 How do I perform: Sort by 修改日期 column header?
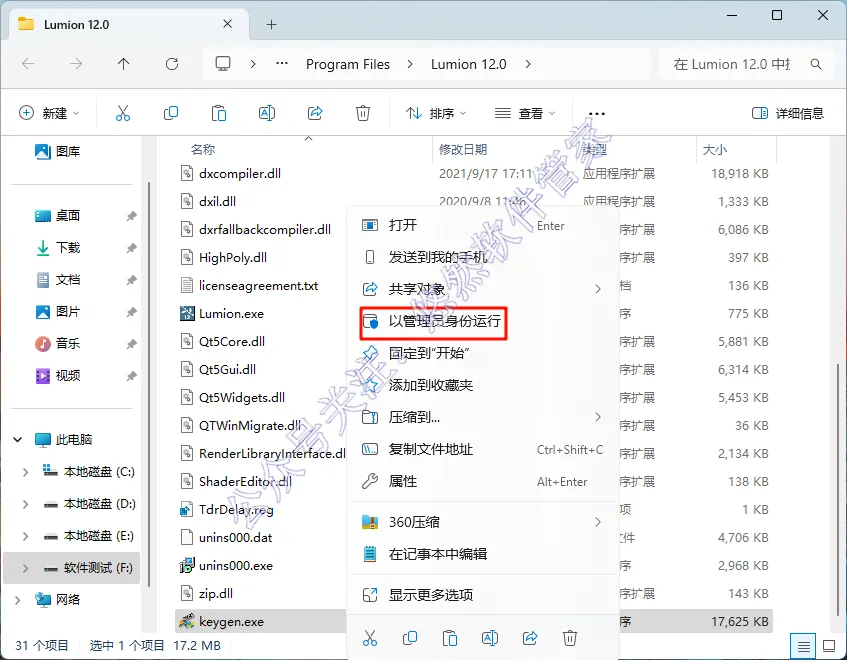(x=463, y=150)
